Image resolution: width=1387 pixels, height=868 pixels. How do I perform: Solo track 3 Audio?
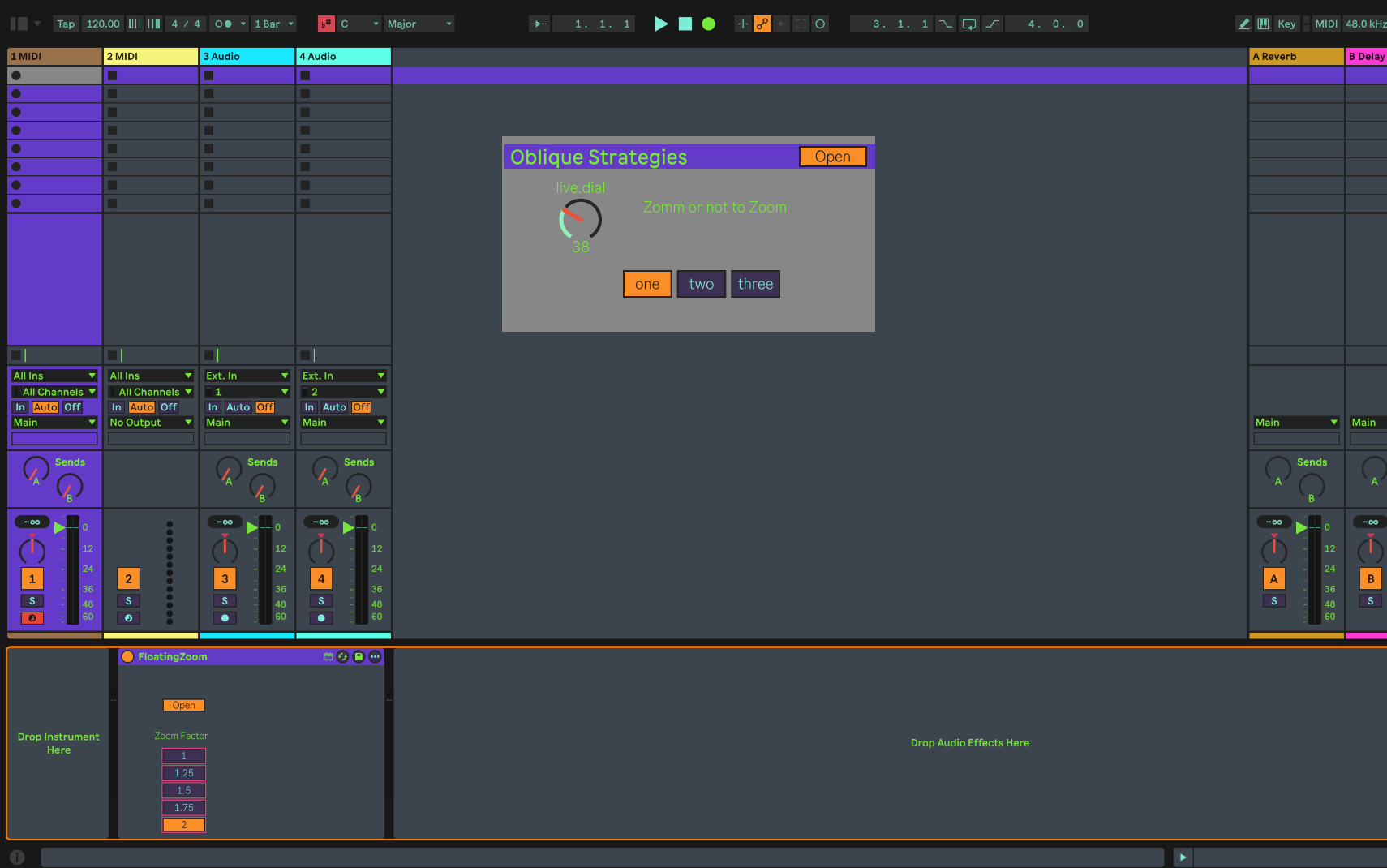(225, 601)
